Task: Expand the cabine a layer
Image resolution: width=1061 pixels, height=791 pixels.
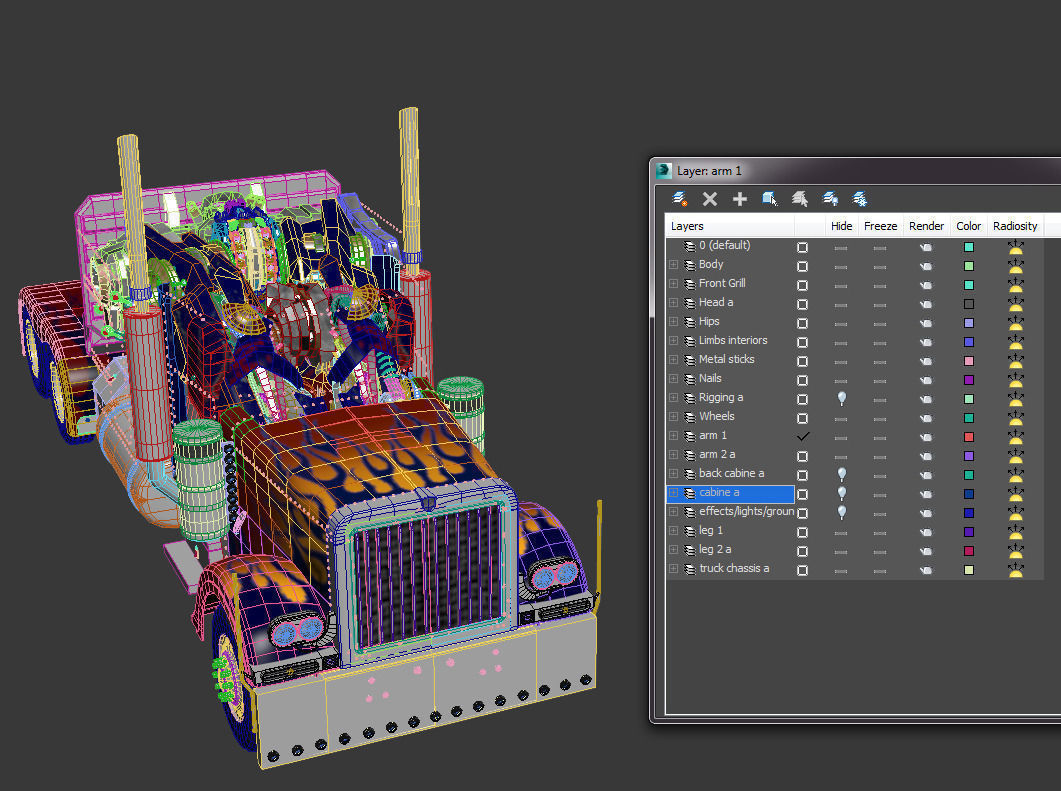Action: point(673,493)
